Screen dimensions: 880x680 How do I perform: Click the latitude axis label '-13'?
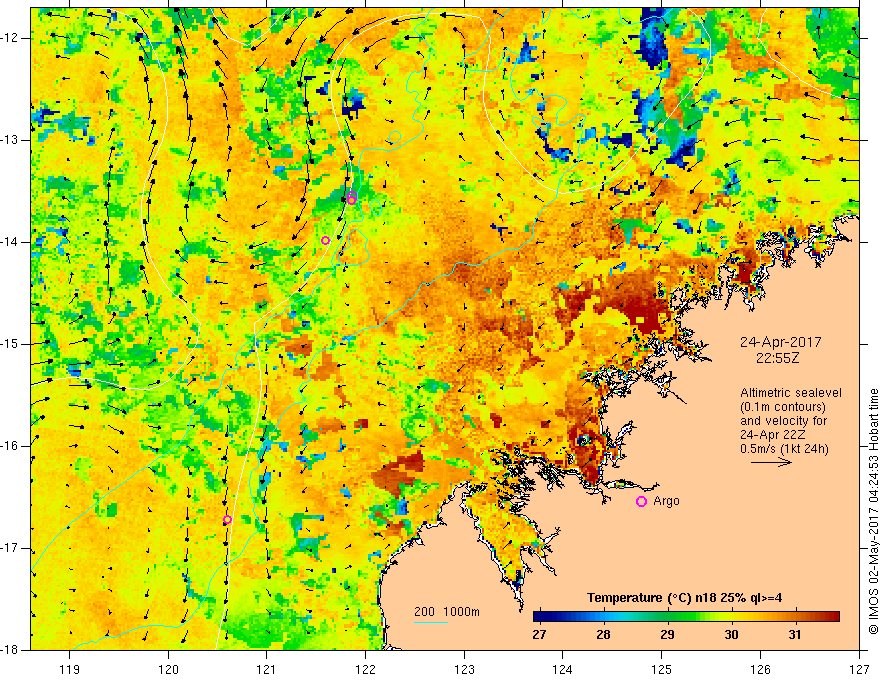coord(10,140)
